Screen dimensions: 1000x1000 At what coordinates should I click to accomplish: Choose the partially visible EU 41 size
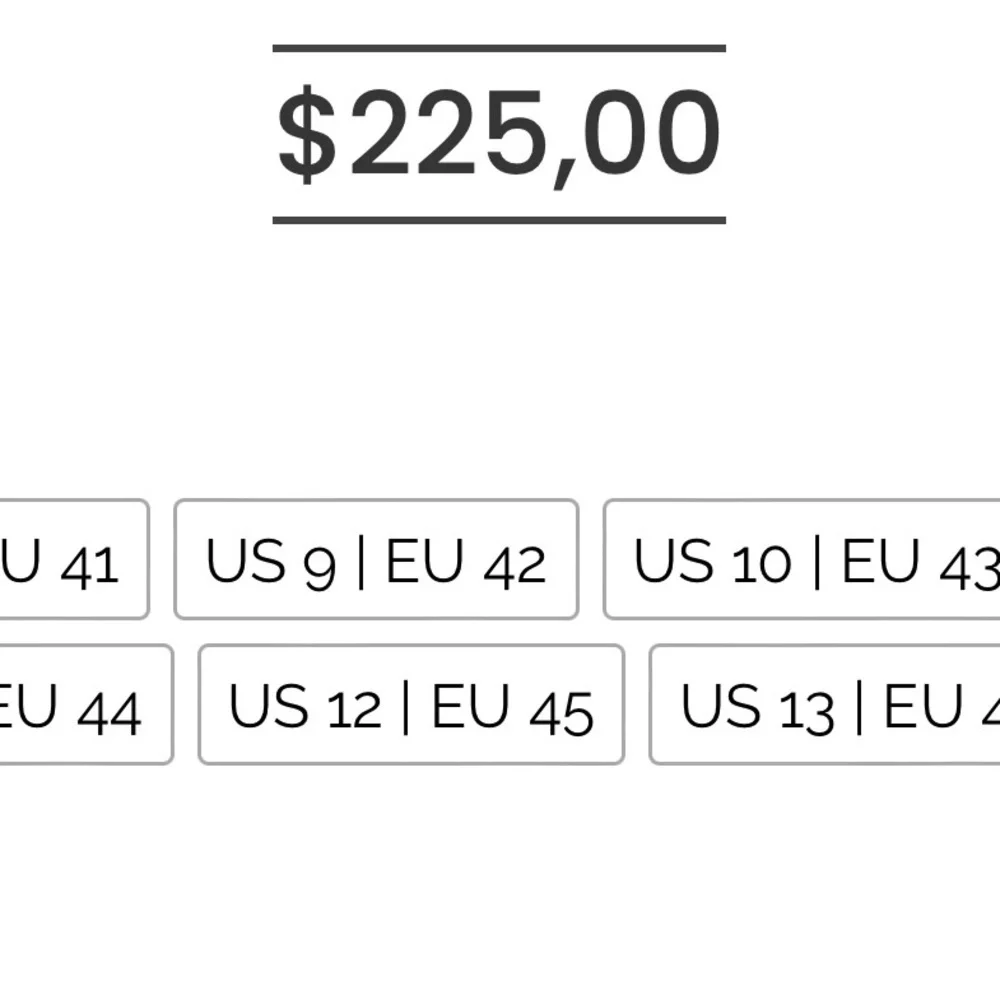click(x=75, y=559)
